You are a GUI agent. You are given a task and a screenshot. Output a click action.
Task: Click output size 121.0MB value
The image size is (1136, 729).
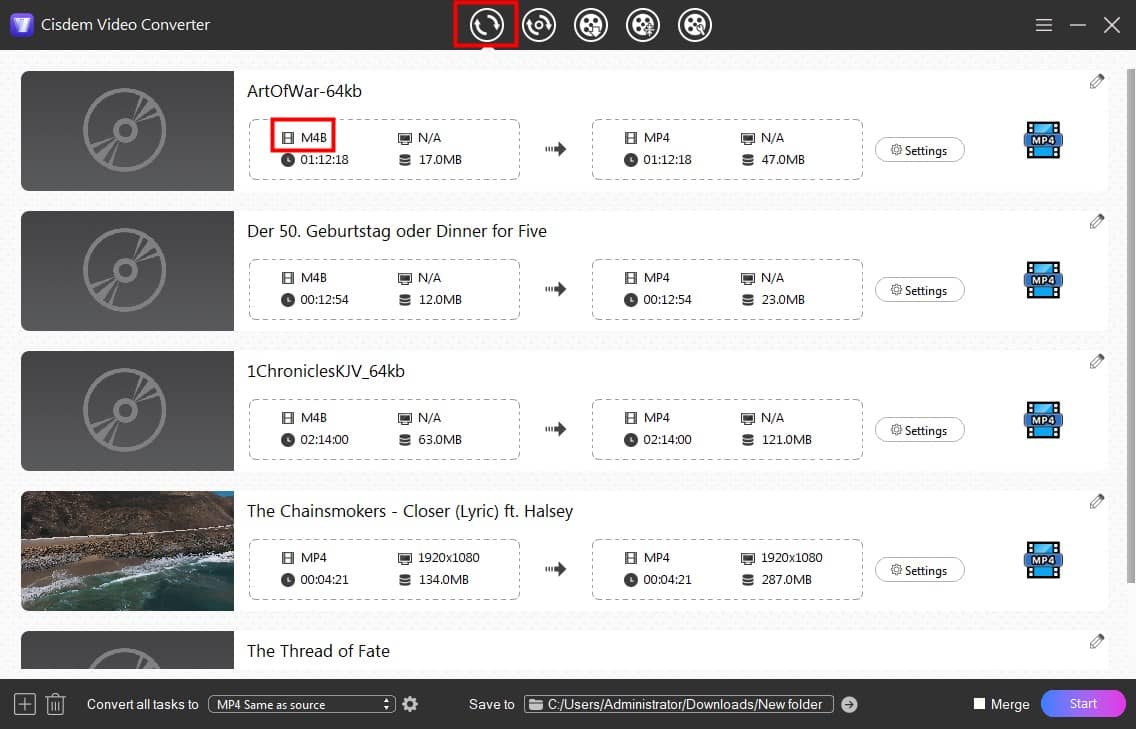point(786,439)
